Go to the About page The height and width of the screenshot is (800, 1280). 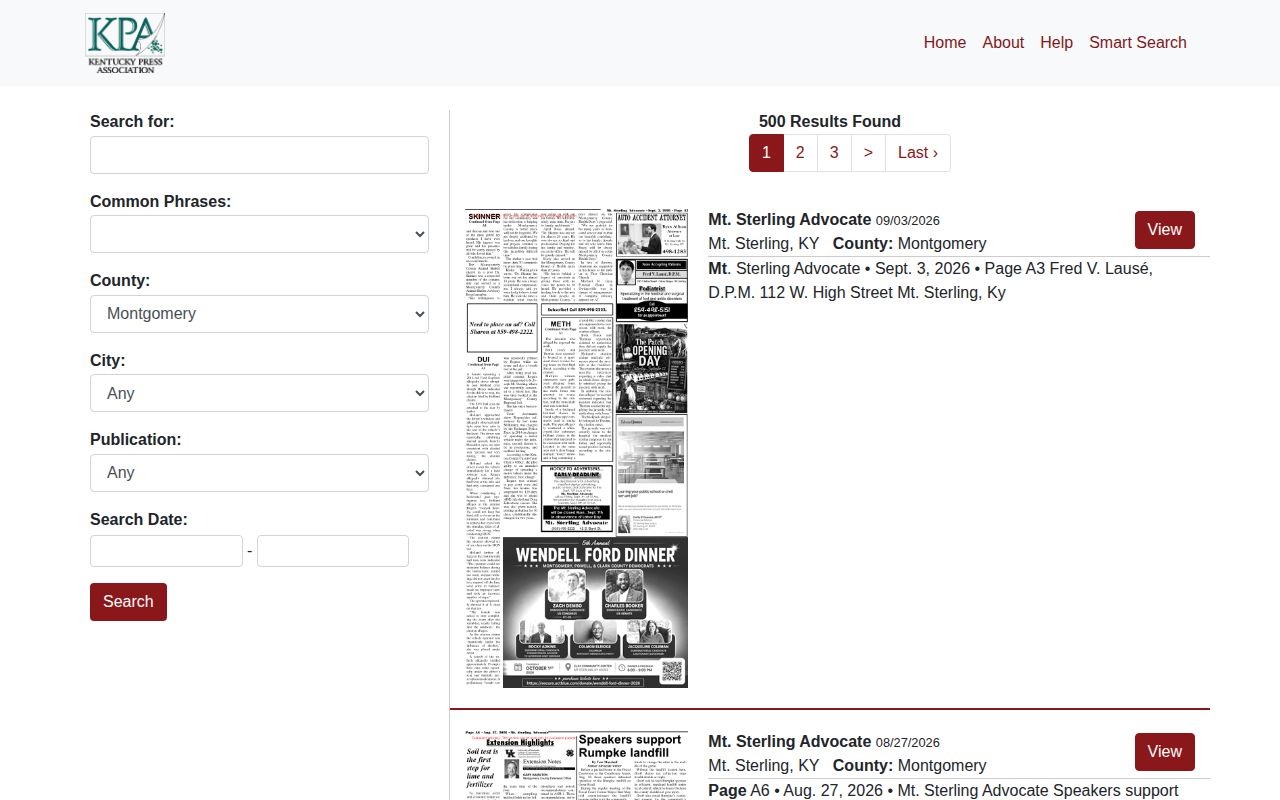click(x=1003, y=42)
